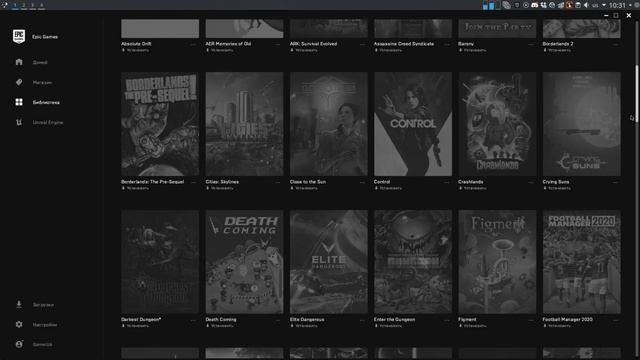The width and height of the screenshot is (640, 360).
Task: Open more options for ARK: Survival Evolved
Action: coord(362,44)
